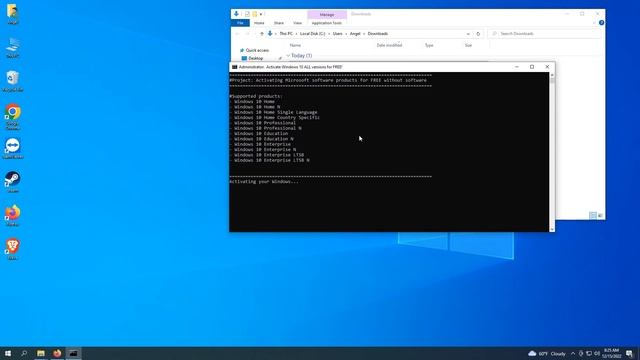Sort files by the Date modified column
640x360 pixels.
[x=389, y=45]
